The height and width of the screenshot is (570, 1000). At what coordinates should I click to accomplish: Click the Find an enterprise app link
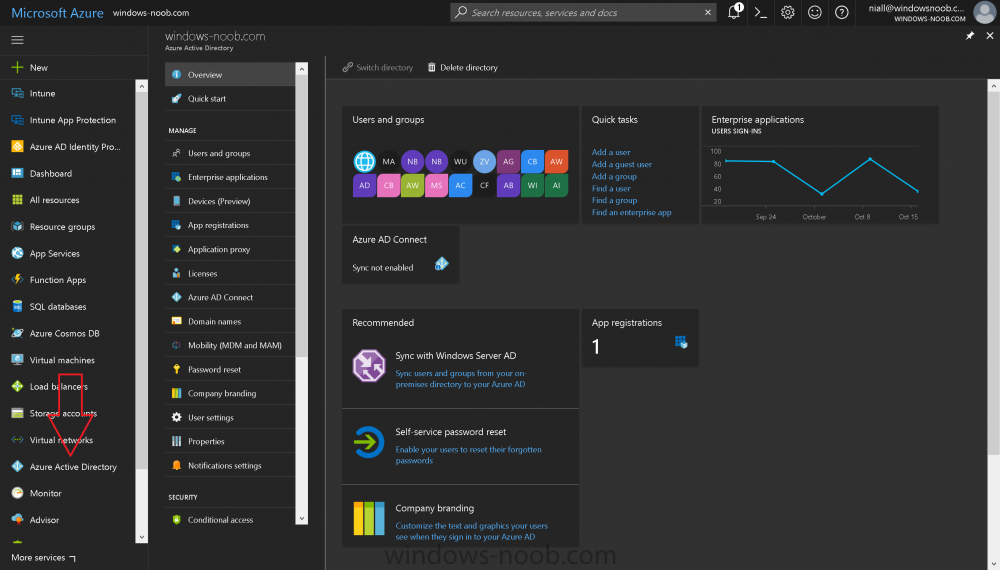(x=631, y=212)
